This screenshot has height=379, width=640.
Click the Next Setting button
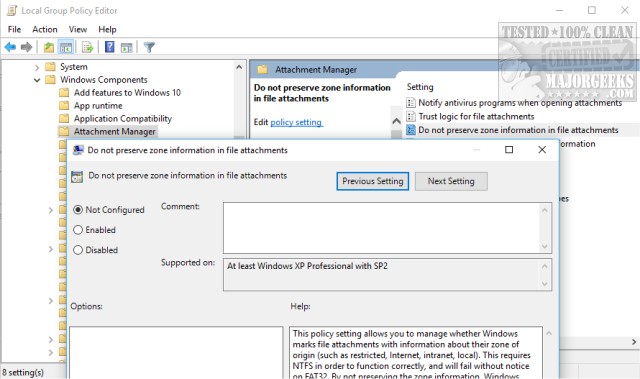451,181
